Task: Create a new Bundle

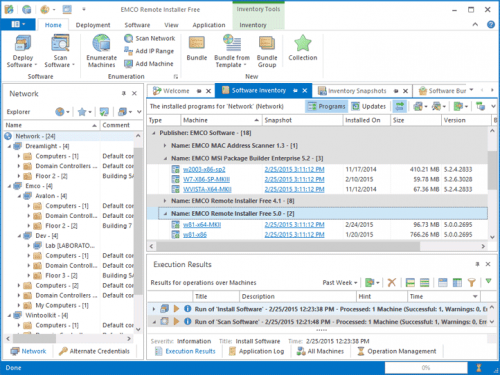Action: click(x=197, y=48)
